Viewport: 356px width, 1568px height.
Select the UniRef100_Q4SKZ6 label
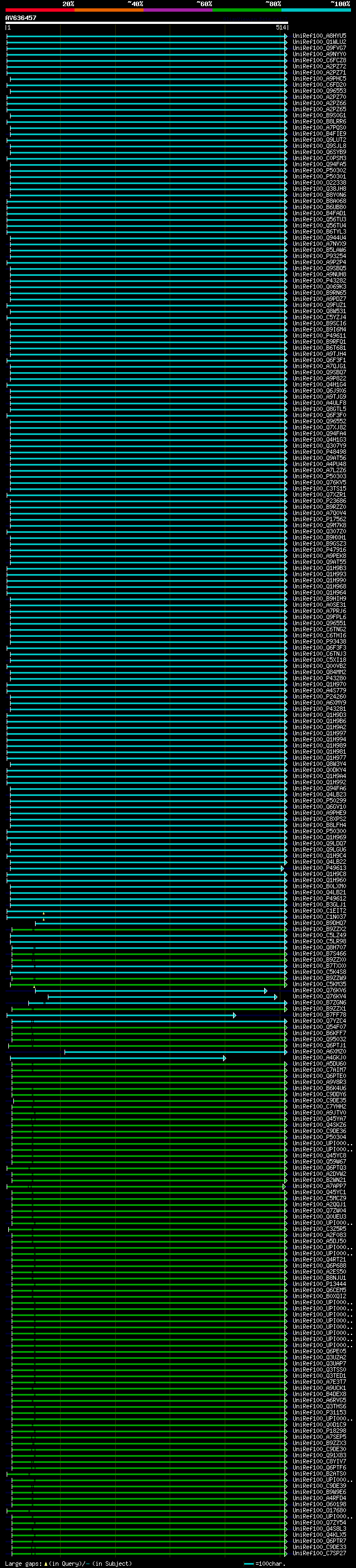pyautogui.click(x=319, y=1125)
